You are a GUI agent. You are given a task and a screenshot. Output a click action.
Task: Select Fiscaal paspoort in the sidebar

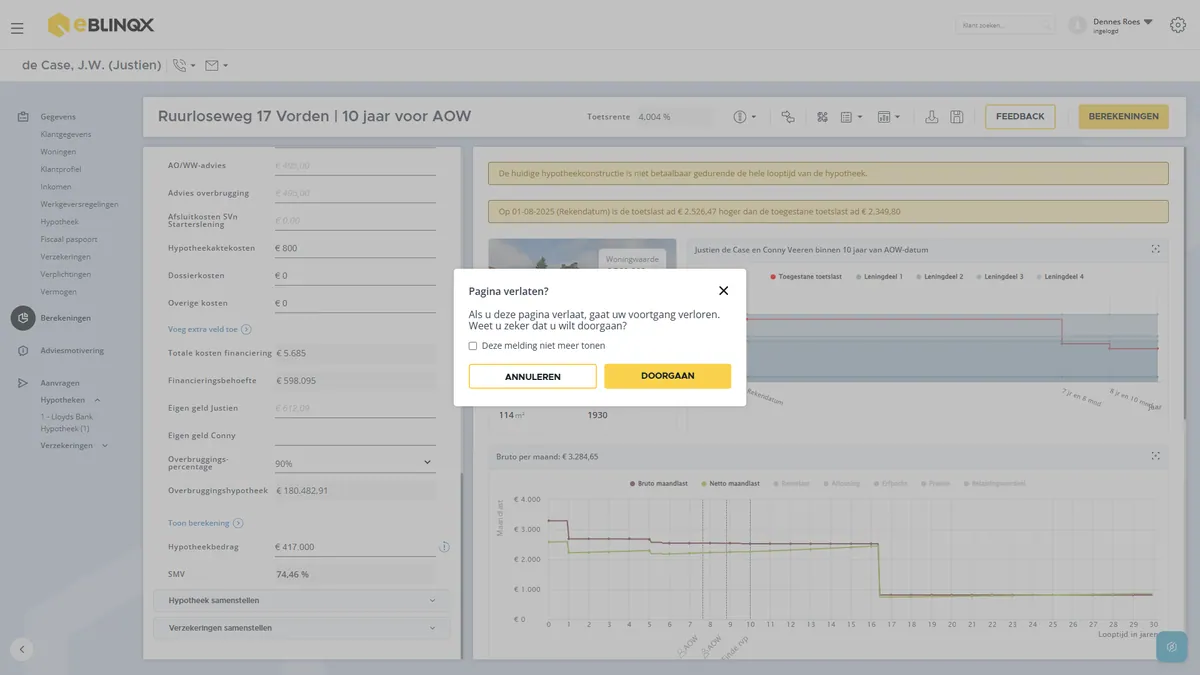click(x=69, y=240)
